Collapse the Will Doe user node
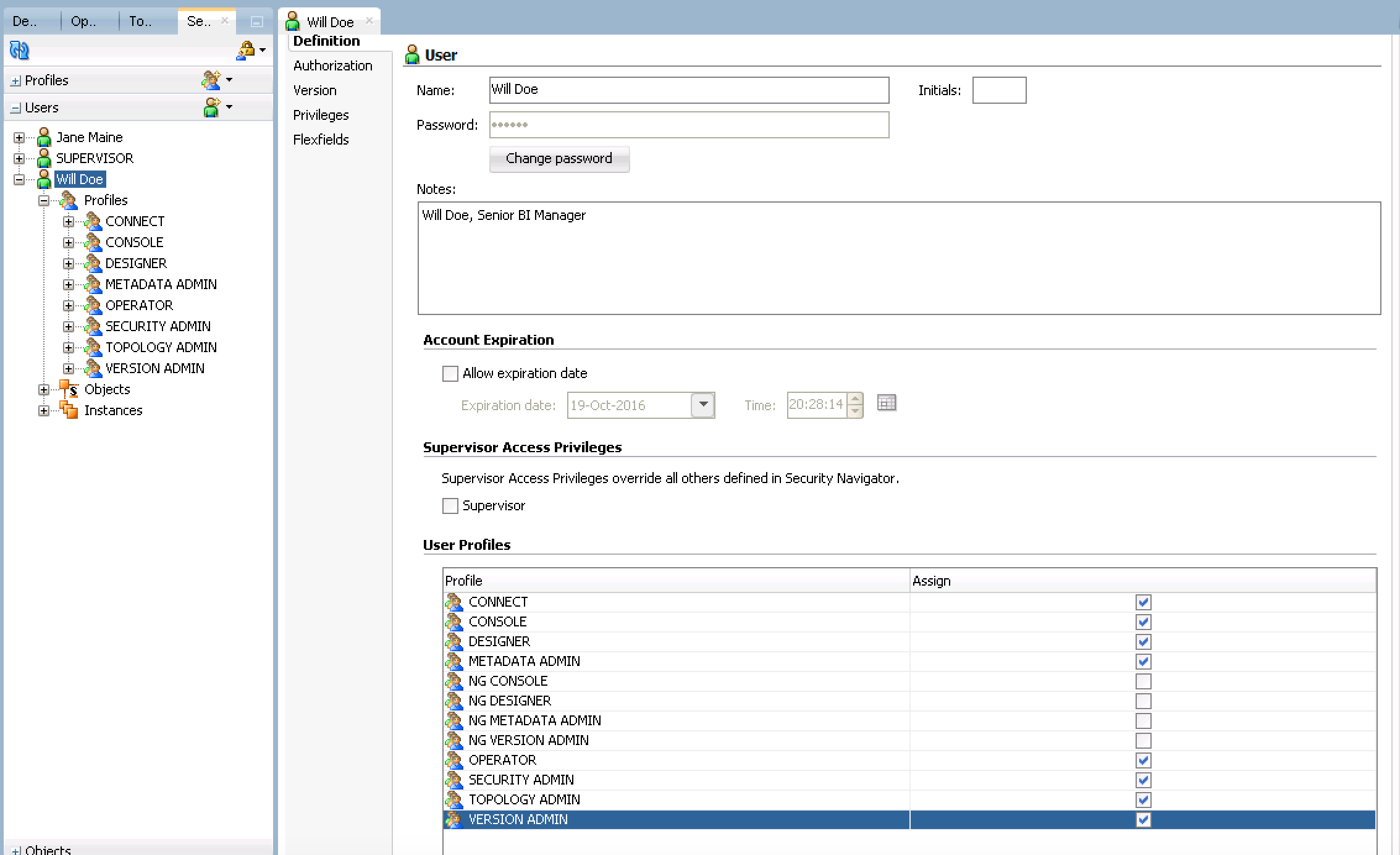 coord(19,180)
